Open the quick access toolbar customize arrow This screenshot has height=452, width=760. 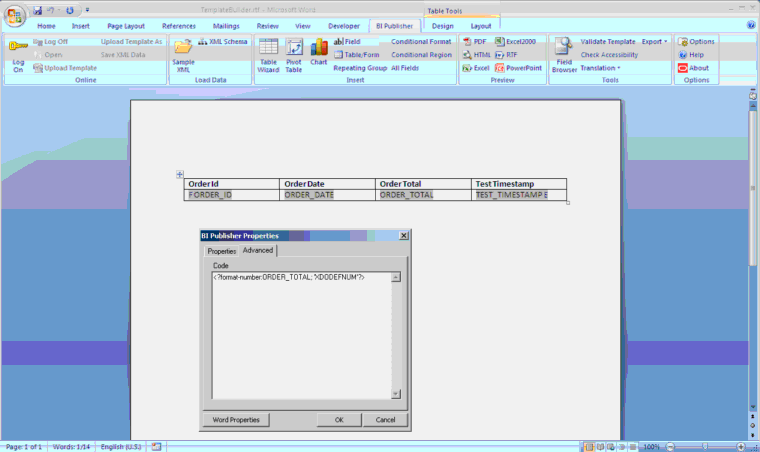pos(87,10)
